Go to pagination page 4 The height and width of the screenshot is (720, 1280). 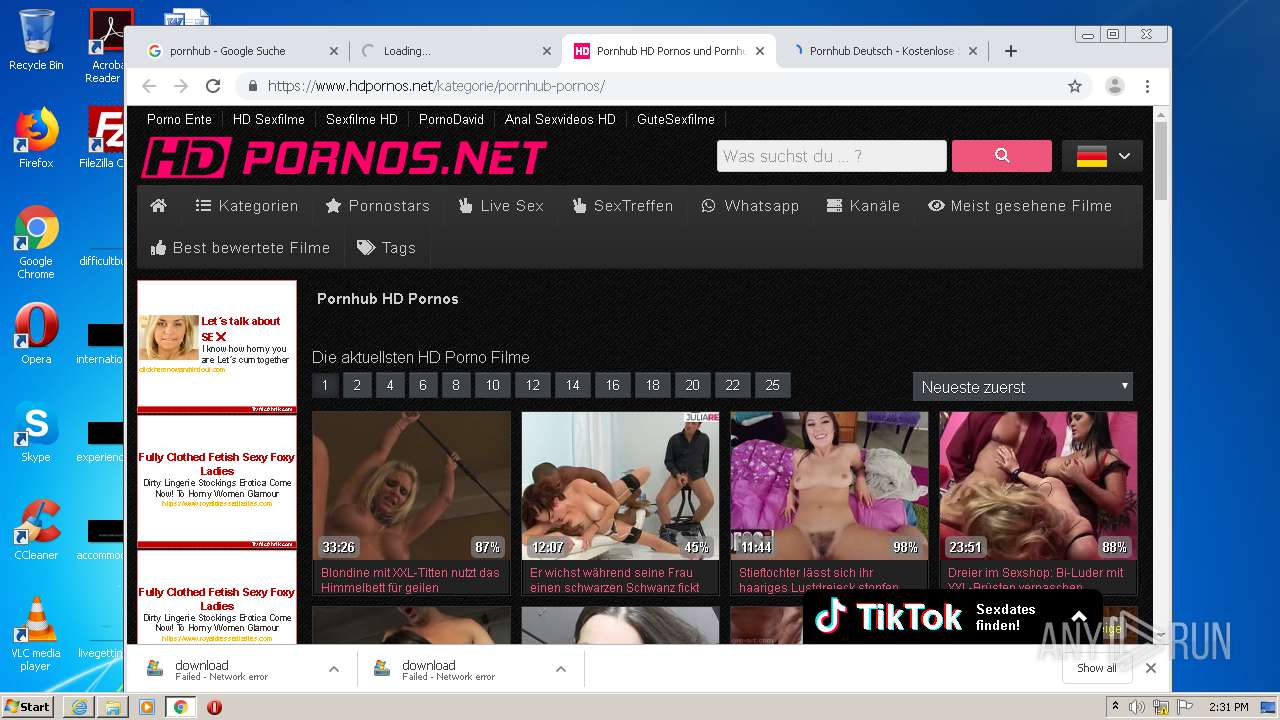(x=390, y=385)
